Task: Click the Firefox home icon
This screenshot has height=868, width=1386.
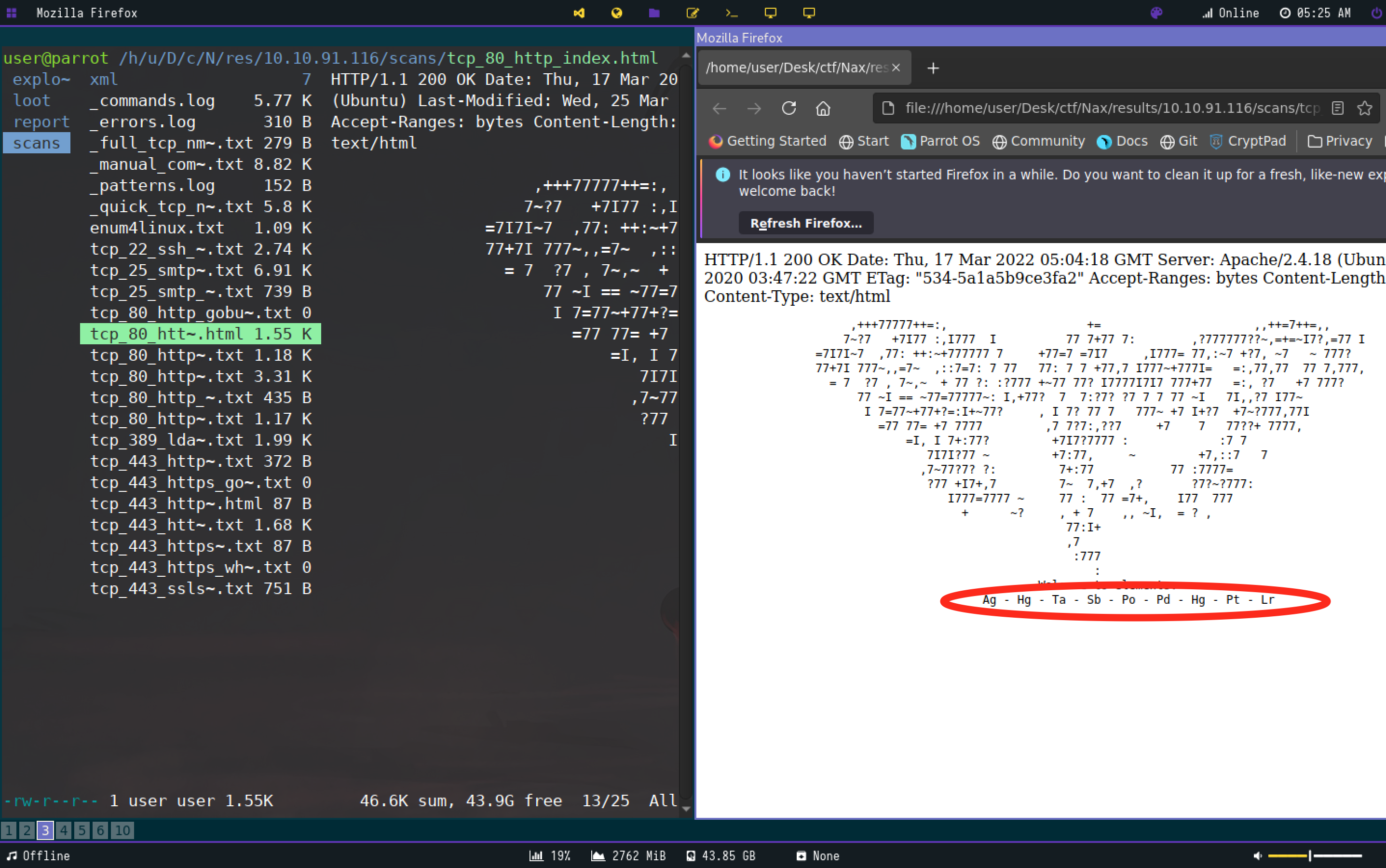Action: [823, 108]
